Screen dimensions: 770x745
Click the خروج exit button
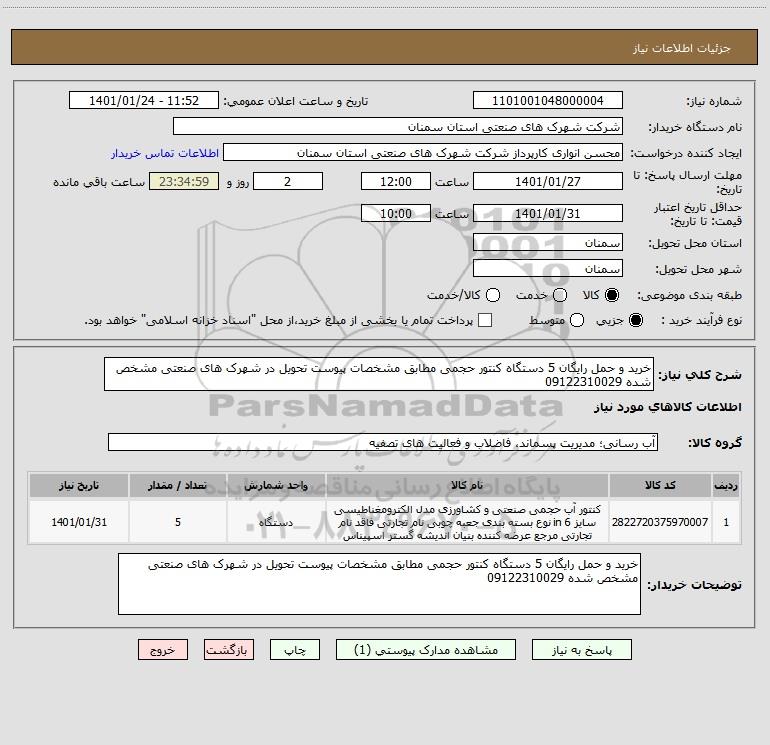pos(163,650)
